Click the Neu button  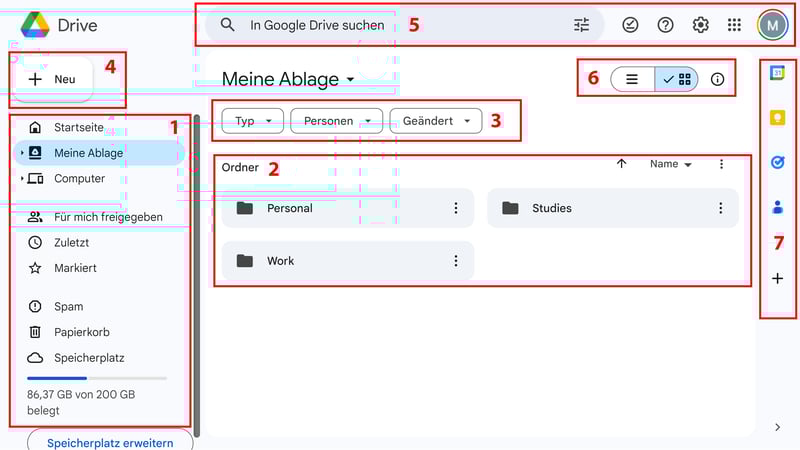54,79
